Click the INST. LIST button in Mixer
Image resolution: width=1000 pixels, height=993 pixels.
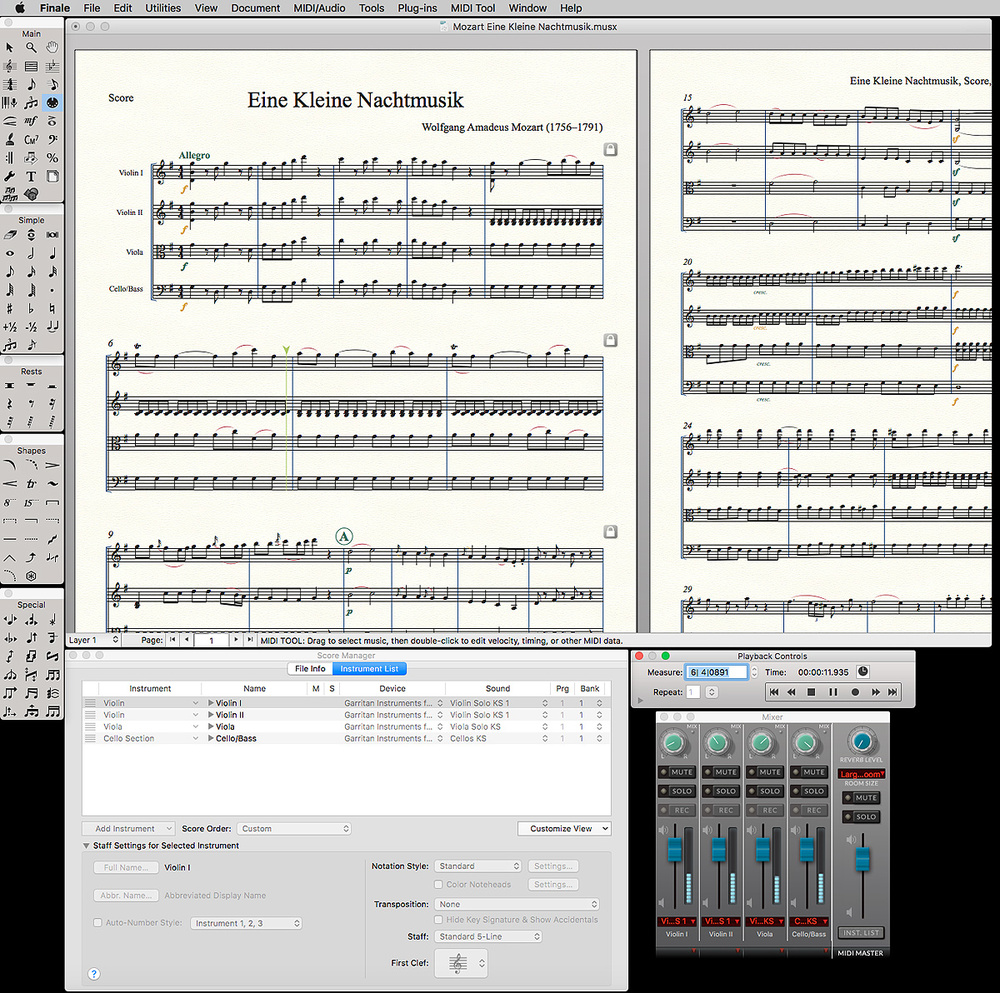[x=861, y=933]
